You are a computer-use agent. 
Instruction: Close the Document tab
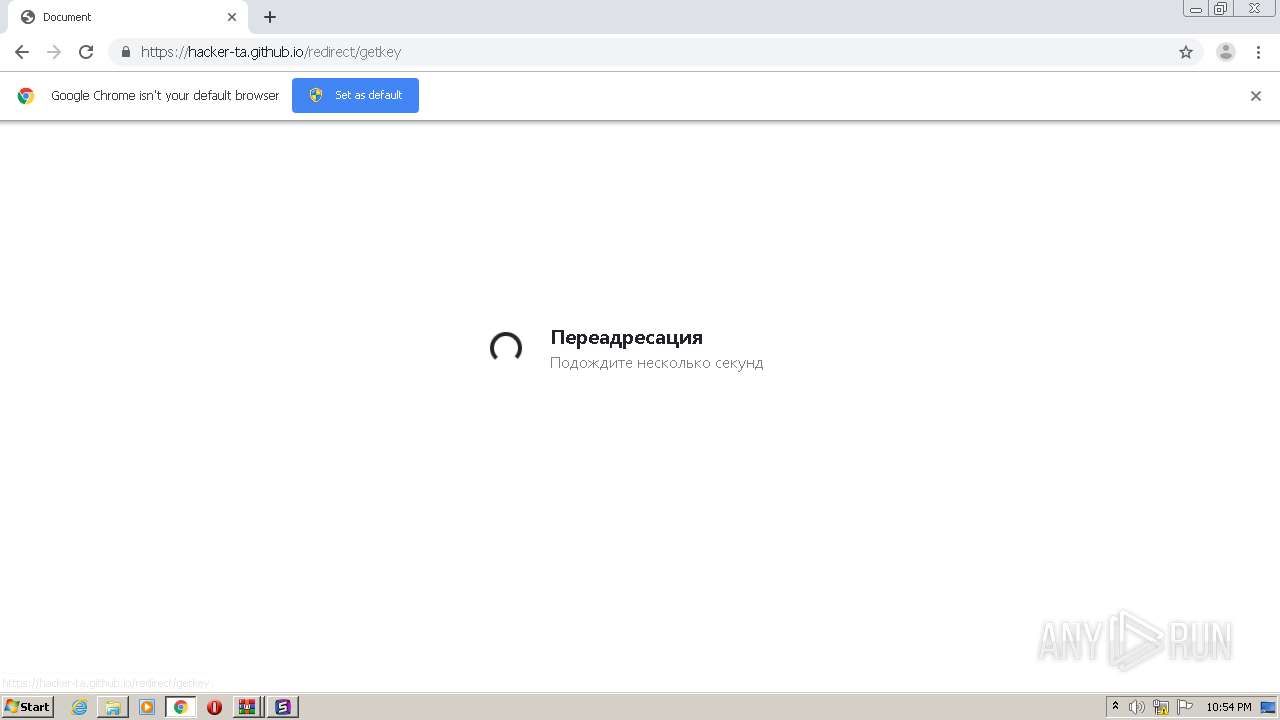tap(232, 17)
